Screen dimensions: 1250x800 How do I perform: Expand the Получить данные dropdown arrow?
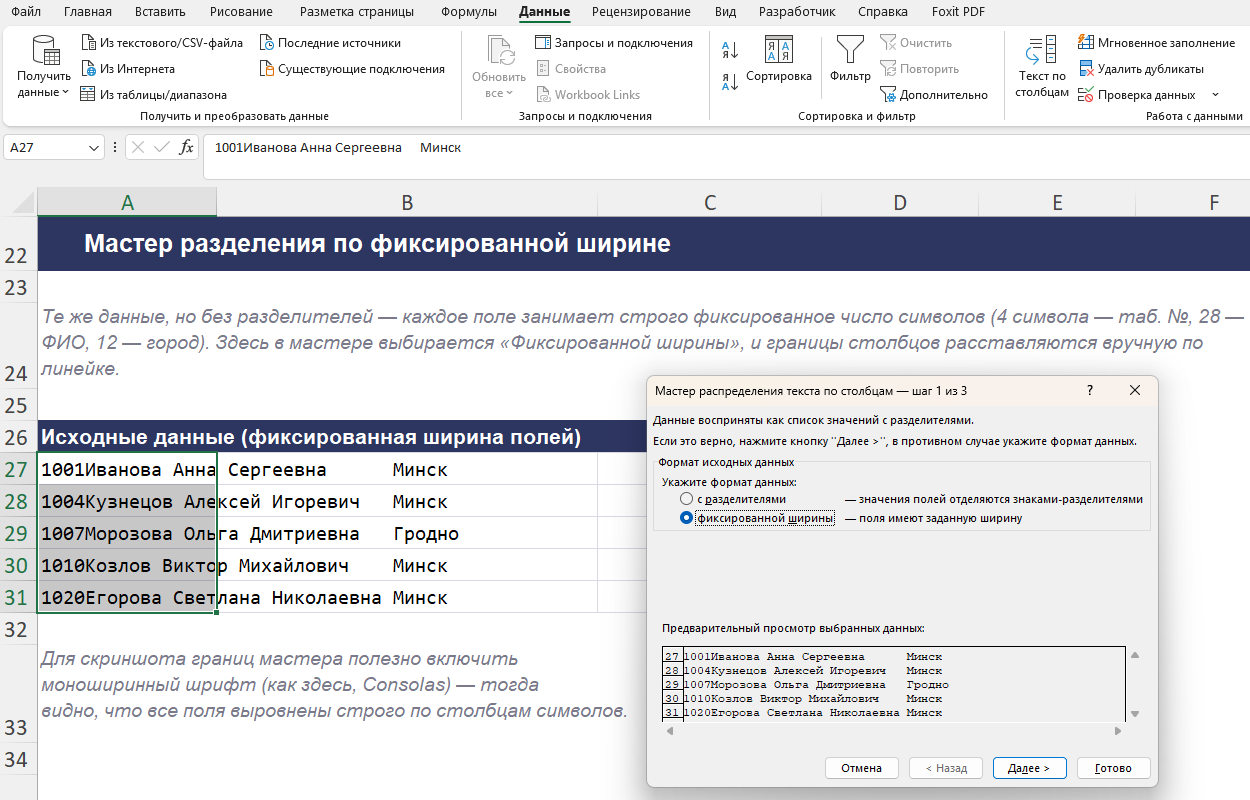point(66,92)
